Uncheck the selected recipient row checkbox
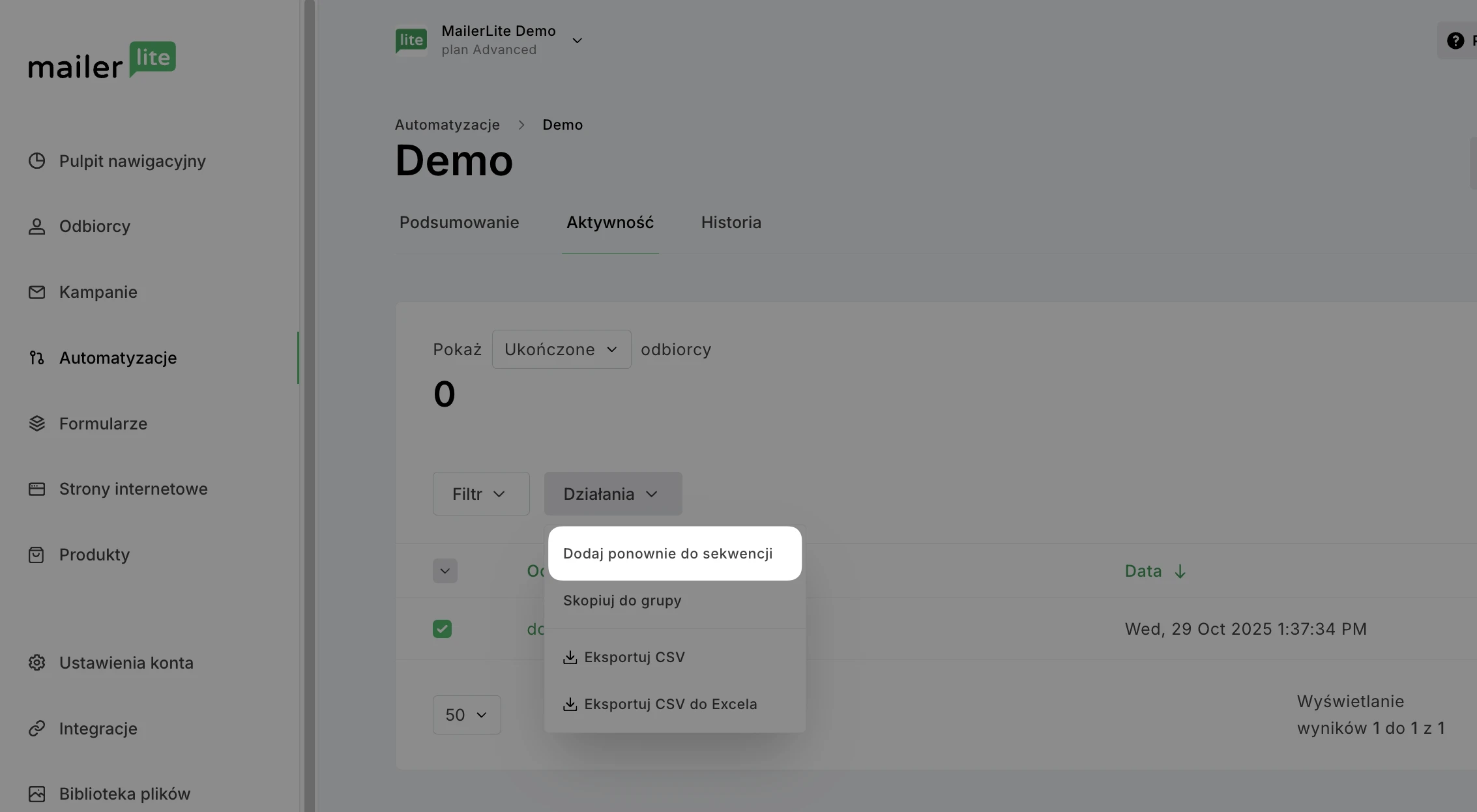1477x812 pixels. coord(442,629)
